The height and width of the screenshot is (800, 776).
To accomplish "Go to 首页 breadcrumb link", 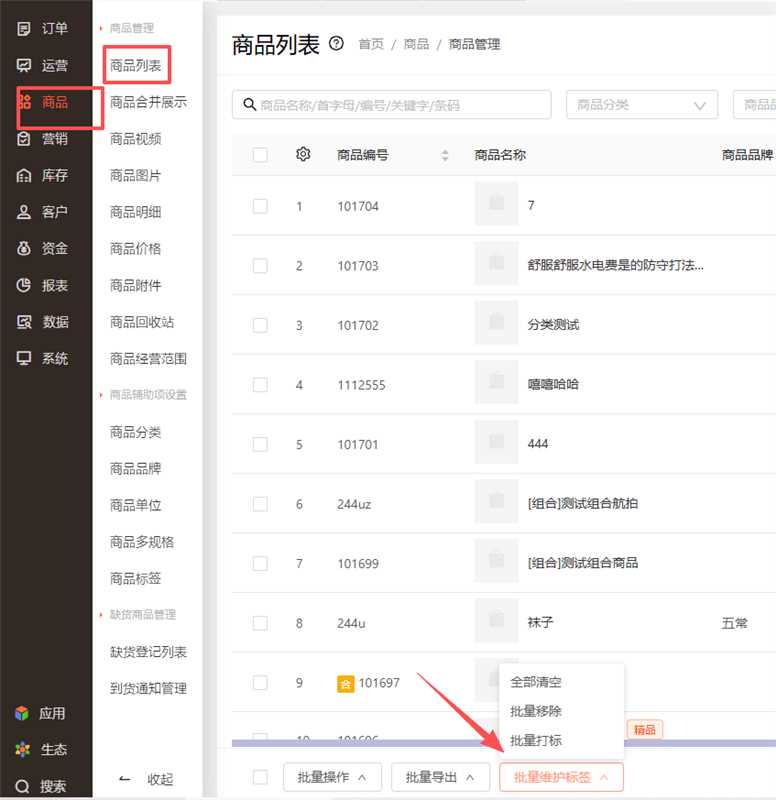I will [371, 44].
